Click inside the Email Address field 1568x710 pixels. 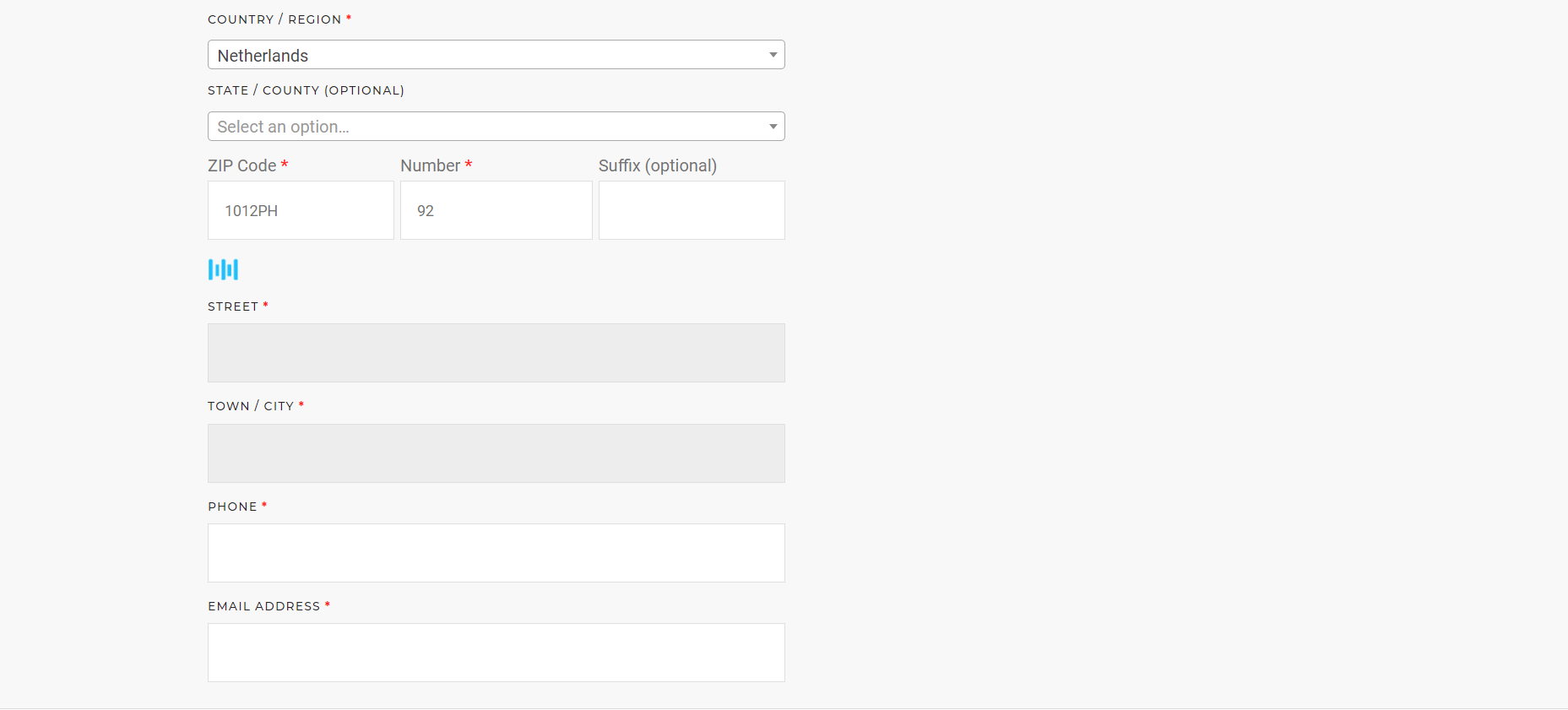tap(496, 653)
